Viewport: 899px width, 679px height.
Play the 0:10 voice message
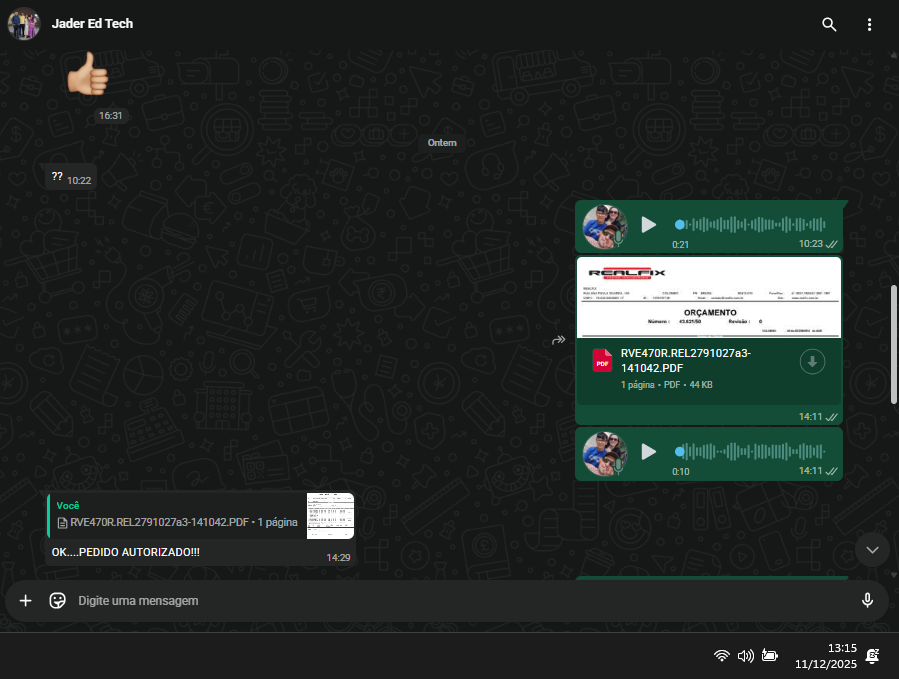pos(648,452)
